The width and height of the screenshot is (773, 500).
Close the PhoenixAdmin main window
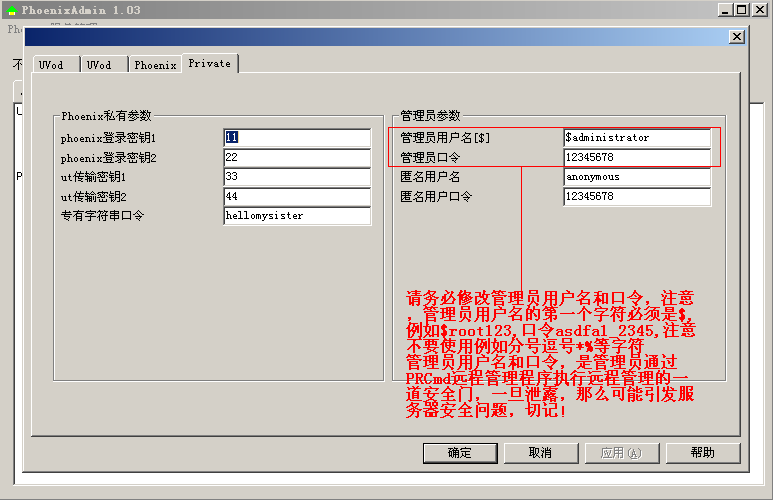coord(759,10)
